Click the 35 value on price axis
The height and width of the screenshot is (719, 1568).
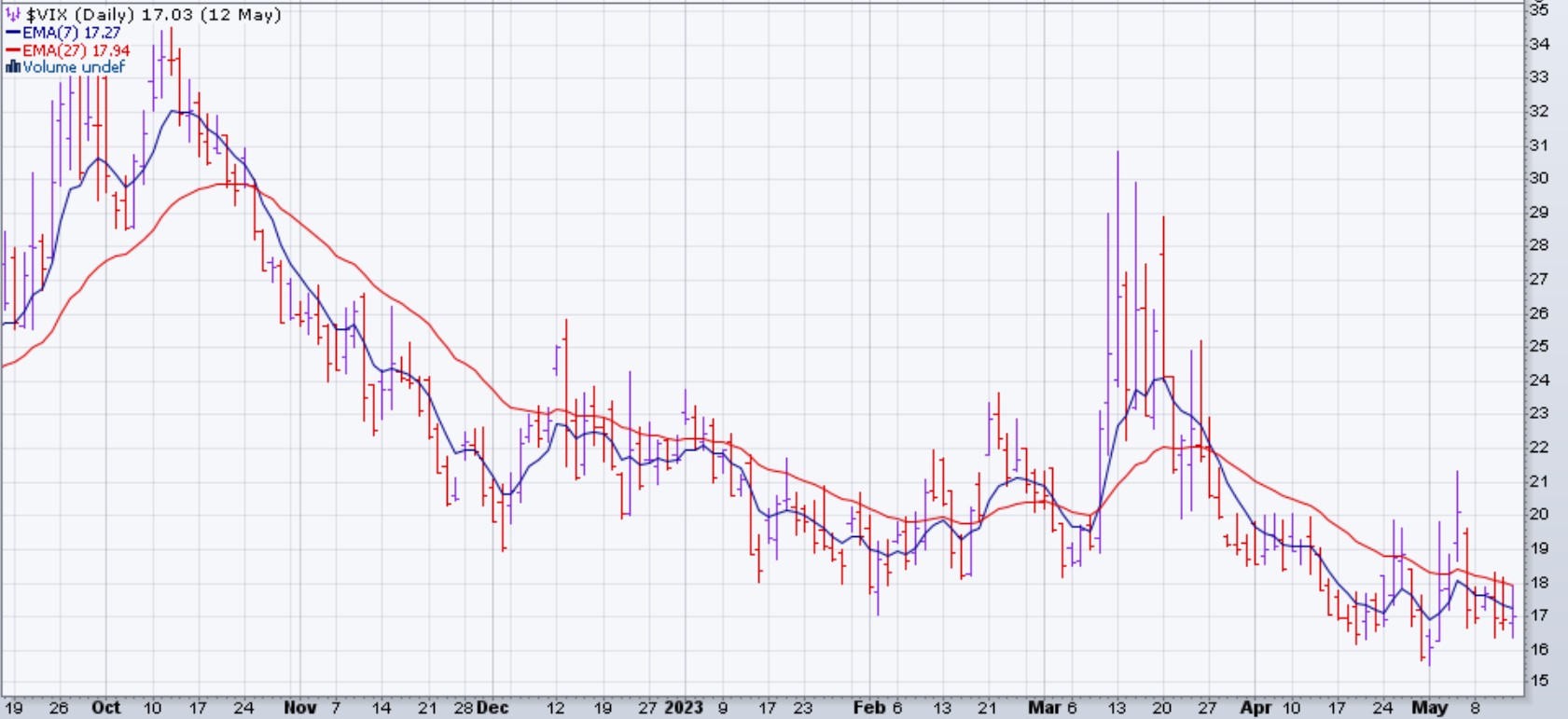coord(1538,10)
